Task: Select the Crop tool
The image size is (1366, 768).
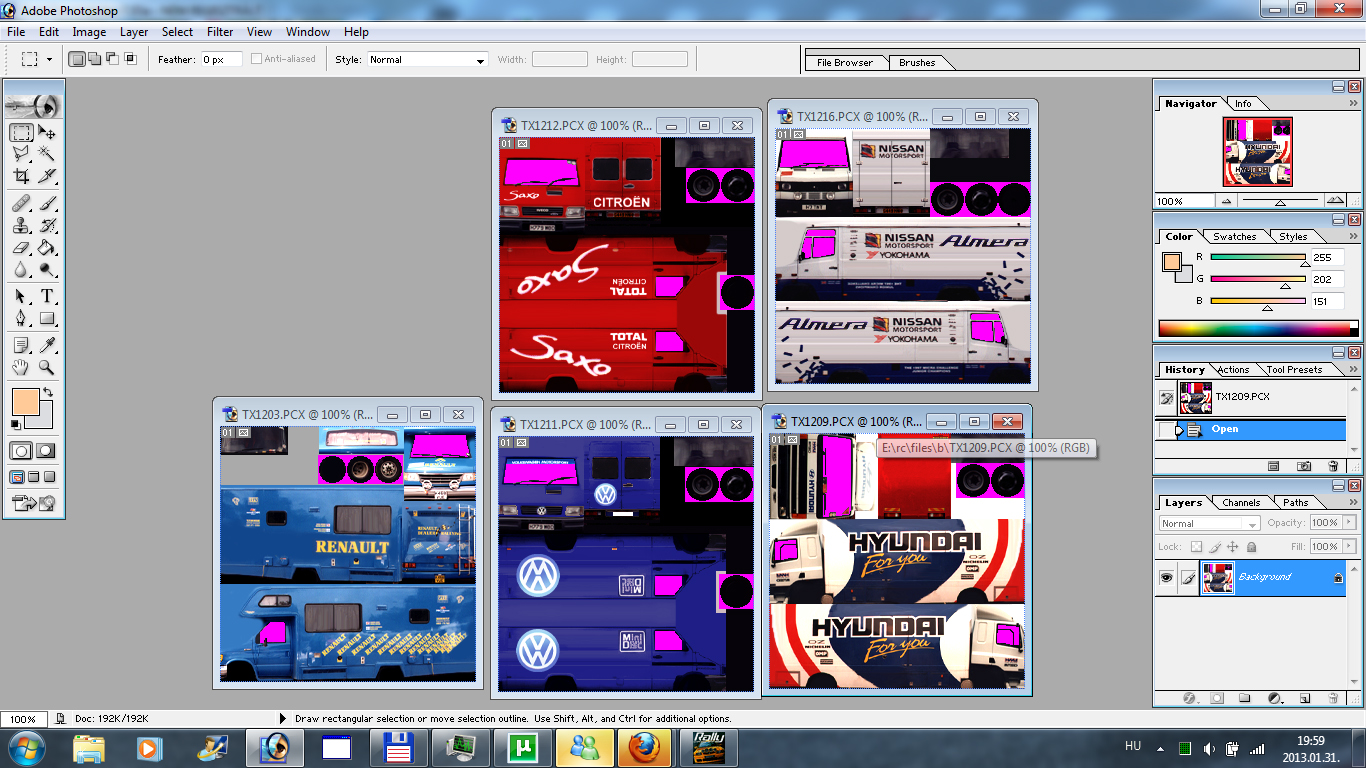Action: click(21, 177)
